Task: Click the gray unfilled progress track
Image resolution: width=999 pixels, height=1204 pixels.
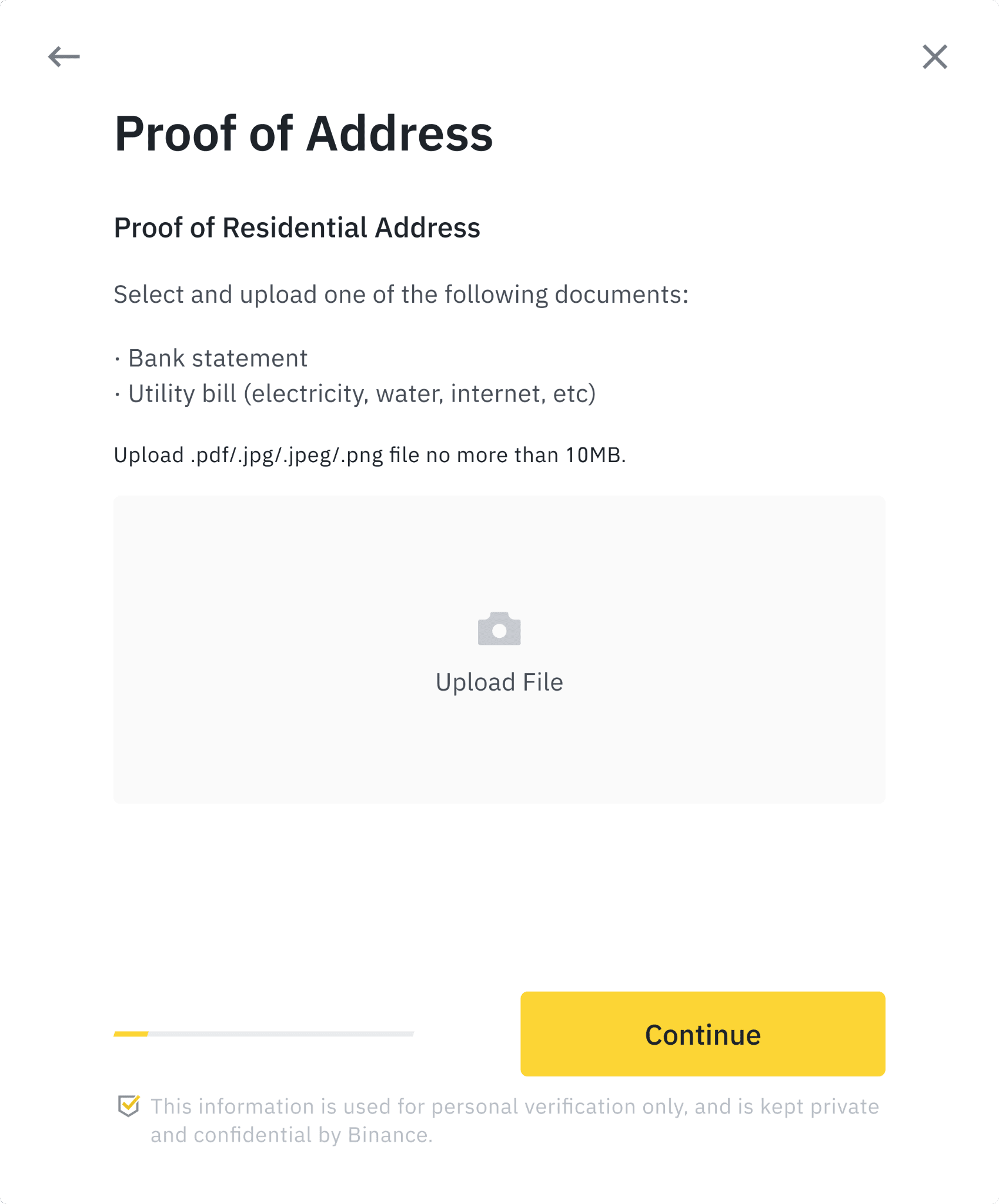Action: point(281,1034)
